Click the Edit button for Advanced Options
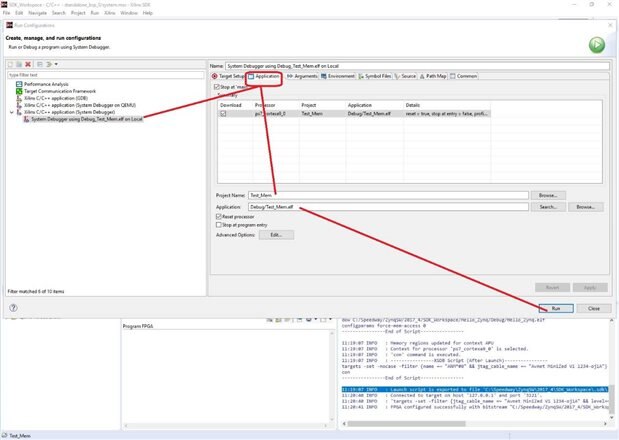 tap(275, 235)
